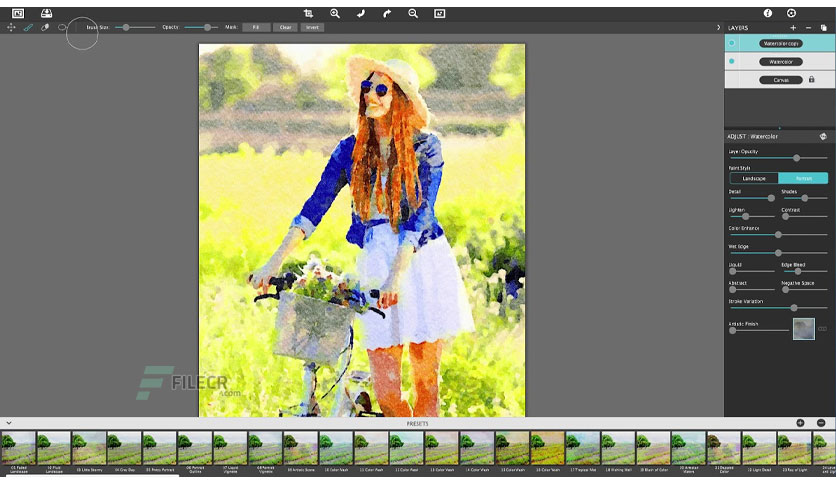Image resolution: width=836 pixels, height=484 pixels.
Task: Choose Landscape paint style
Action: pos(754,179)
